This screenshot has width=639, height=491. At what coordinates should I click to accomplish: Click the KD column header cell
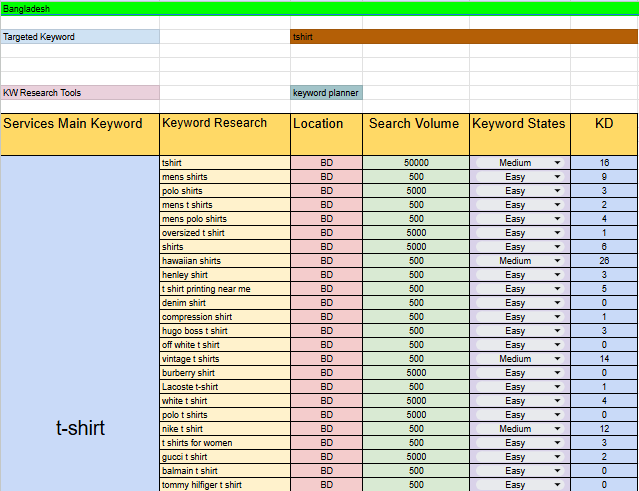point(604,134)
